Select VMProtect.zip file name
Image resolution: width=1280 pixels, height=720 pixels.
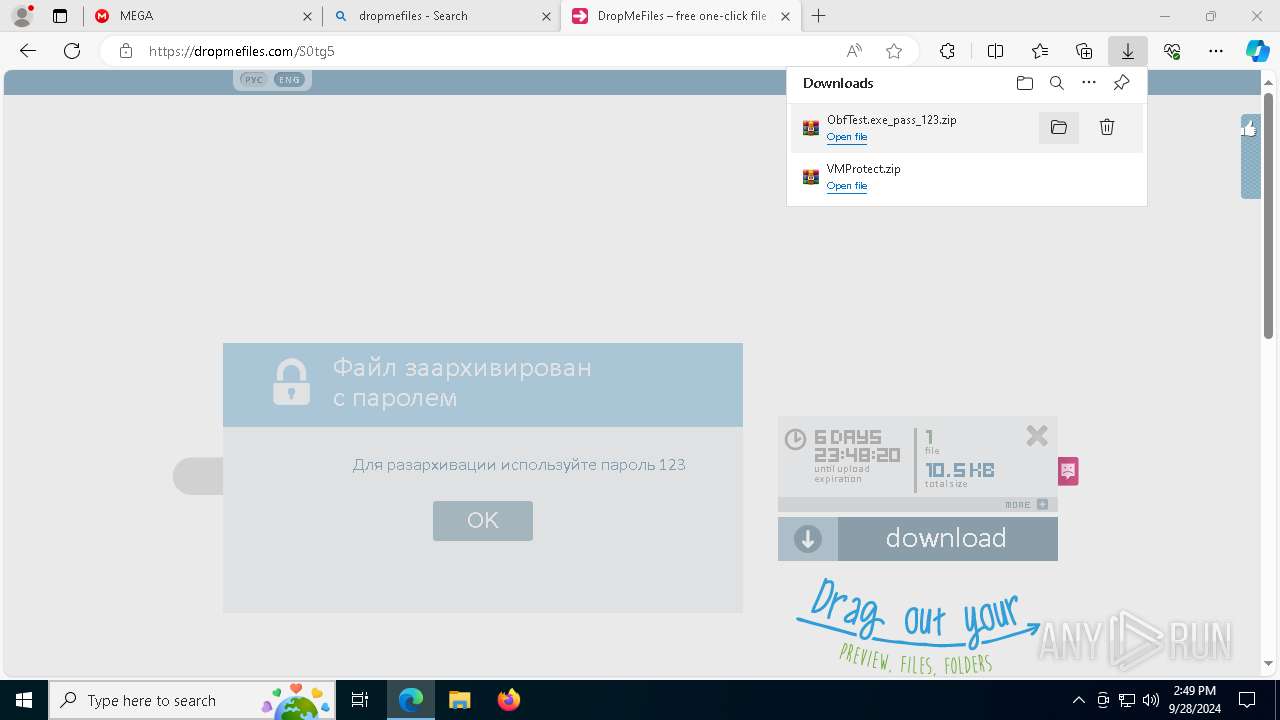point(864,169)
